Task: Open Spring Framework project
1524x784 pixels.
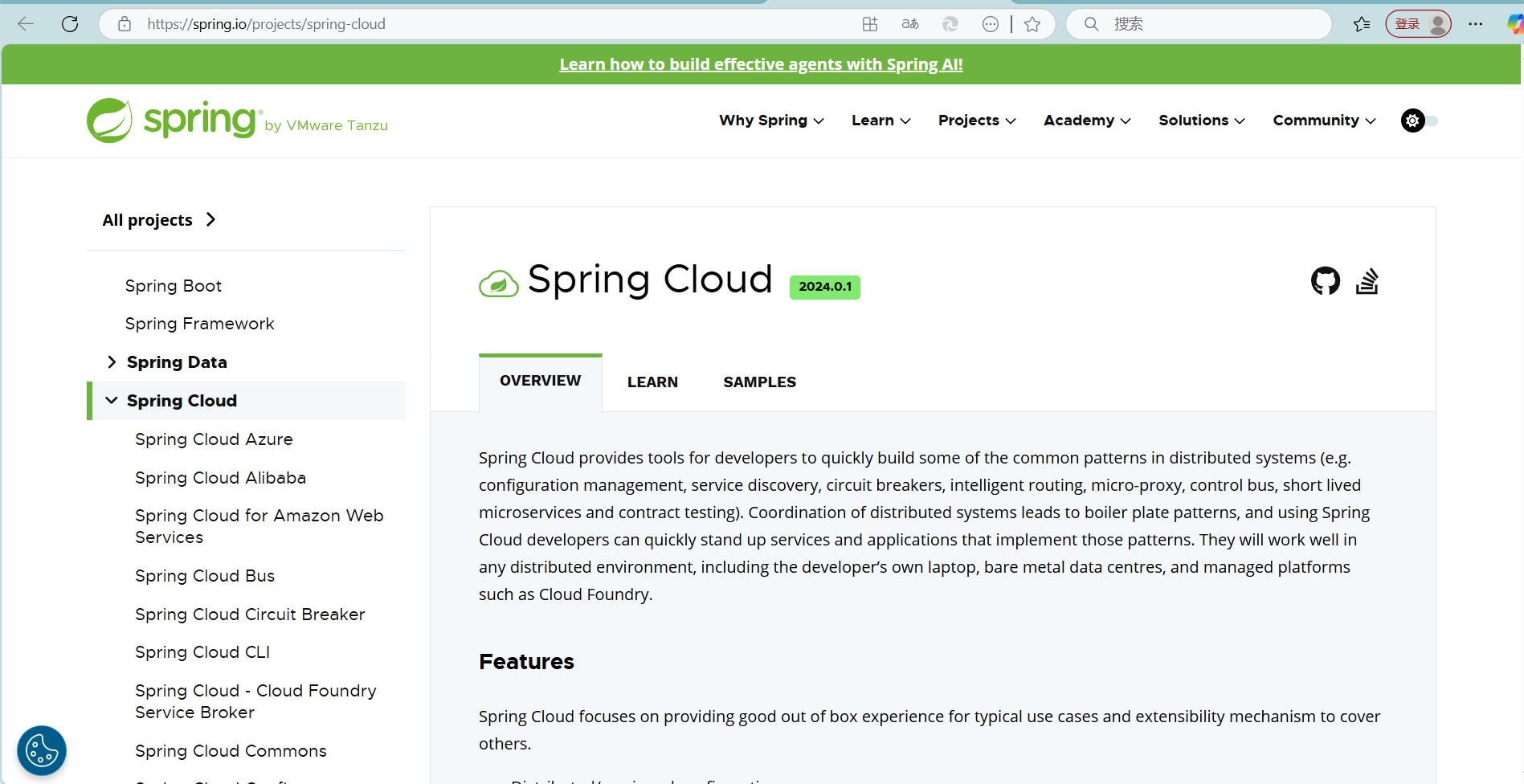Action: (x=199, y=324)
